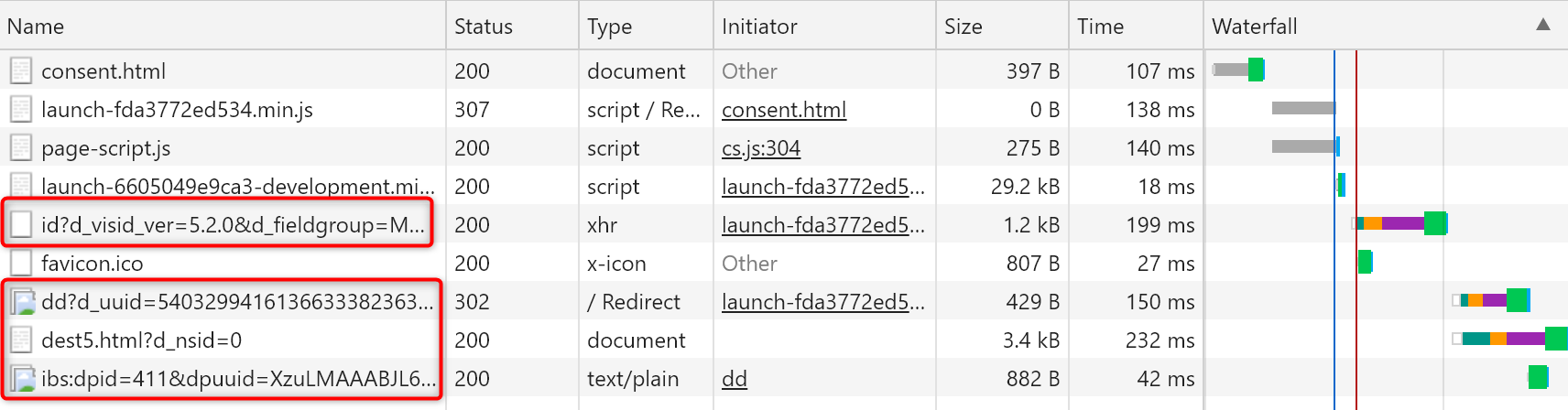This screenshot has width=1568, height=410.
Task: Click the consent.html document file icon
Action: (x=21, y=70)
